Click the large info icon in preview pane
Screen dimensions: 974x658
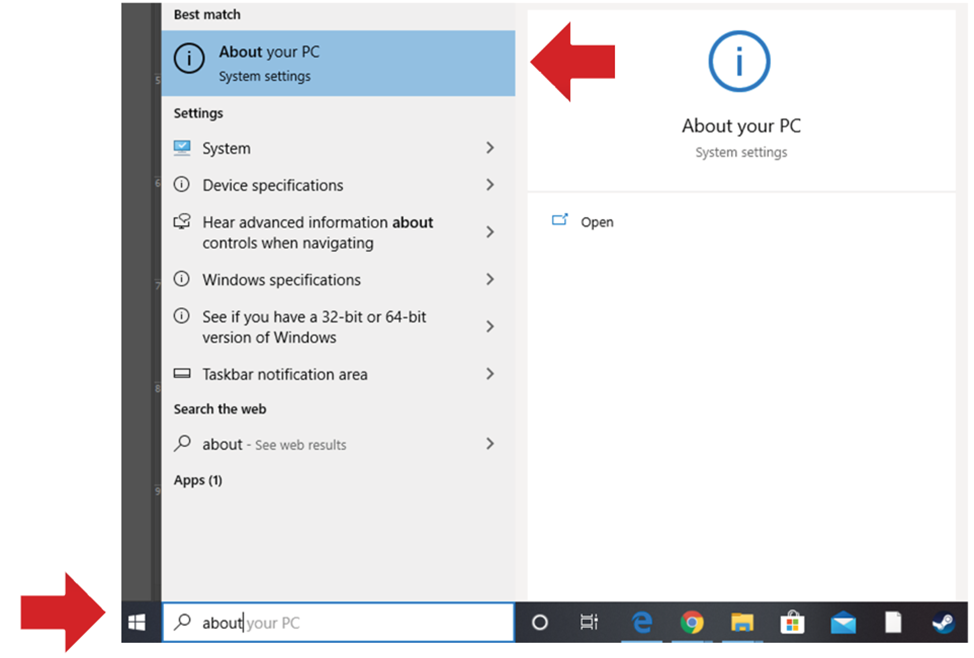(739, 62)
